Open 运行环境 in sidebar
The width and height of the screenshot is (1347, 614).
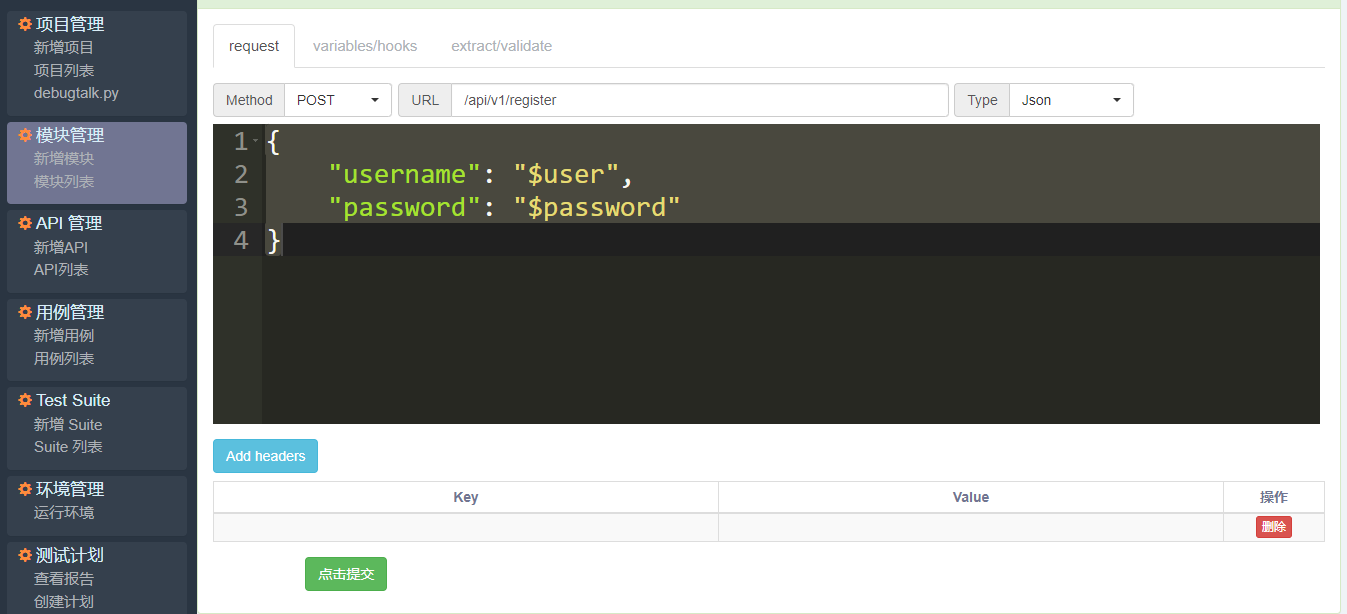click(64, 513)
